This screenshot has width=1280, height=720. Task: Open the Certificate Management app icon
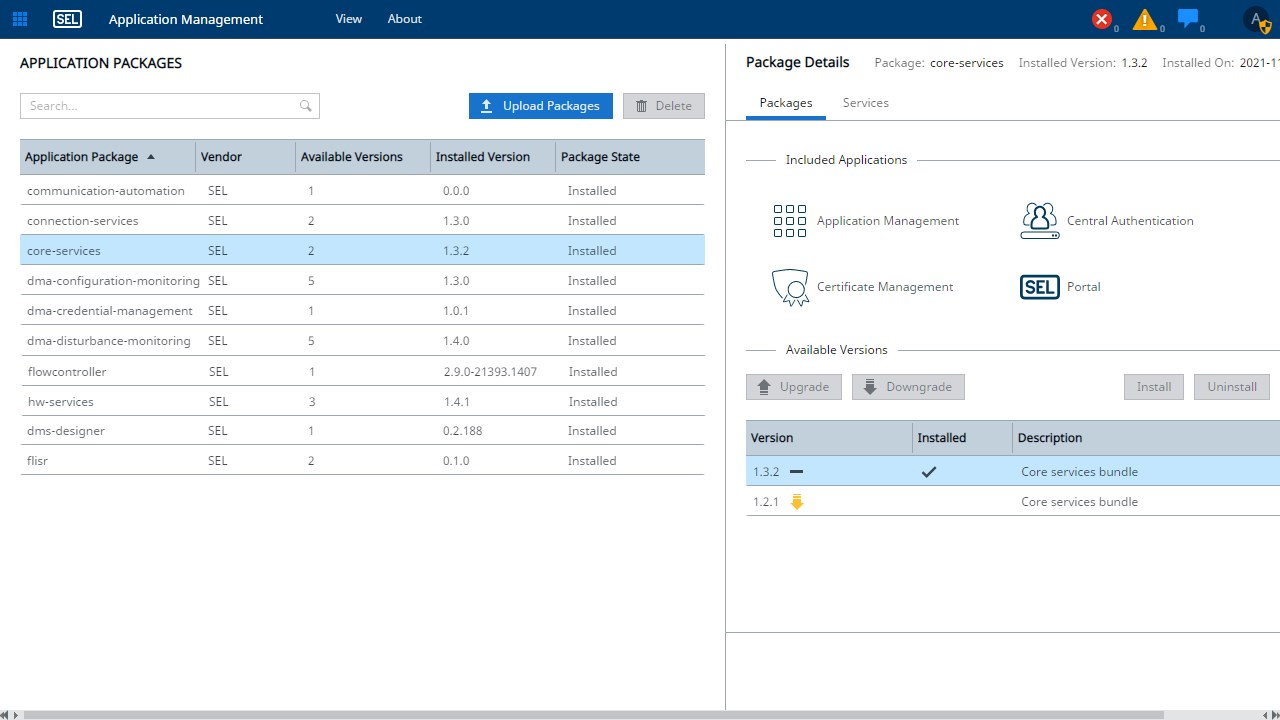(790, 287)
